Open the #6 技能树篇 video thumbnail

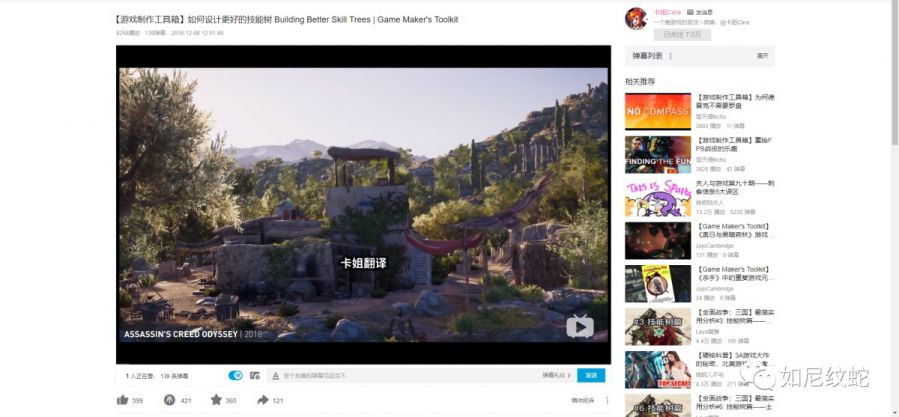[x=658, y=406]
